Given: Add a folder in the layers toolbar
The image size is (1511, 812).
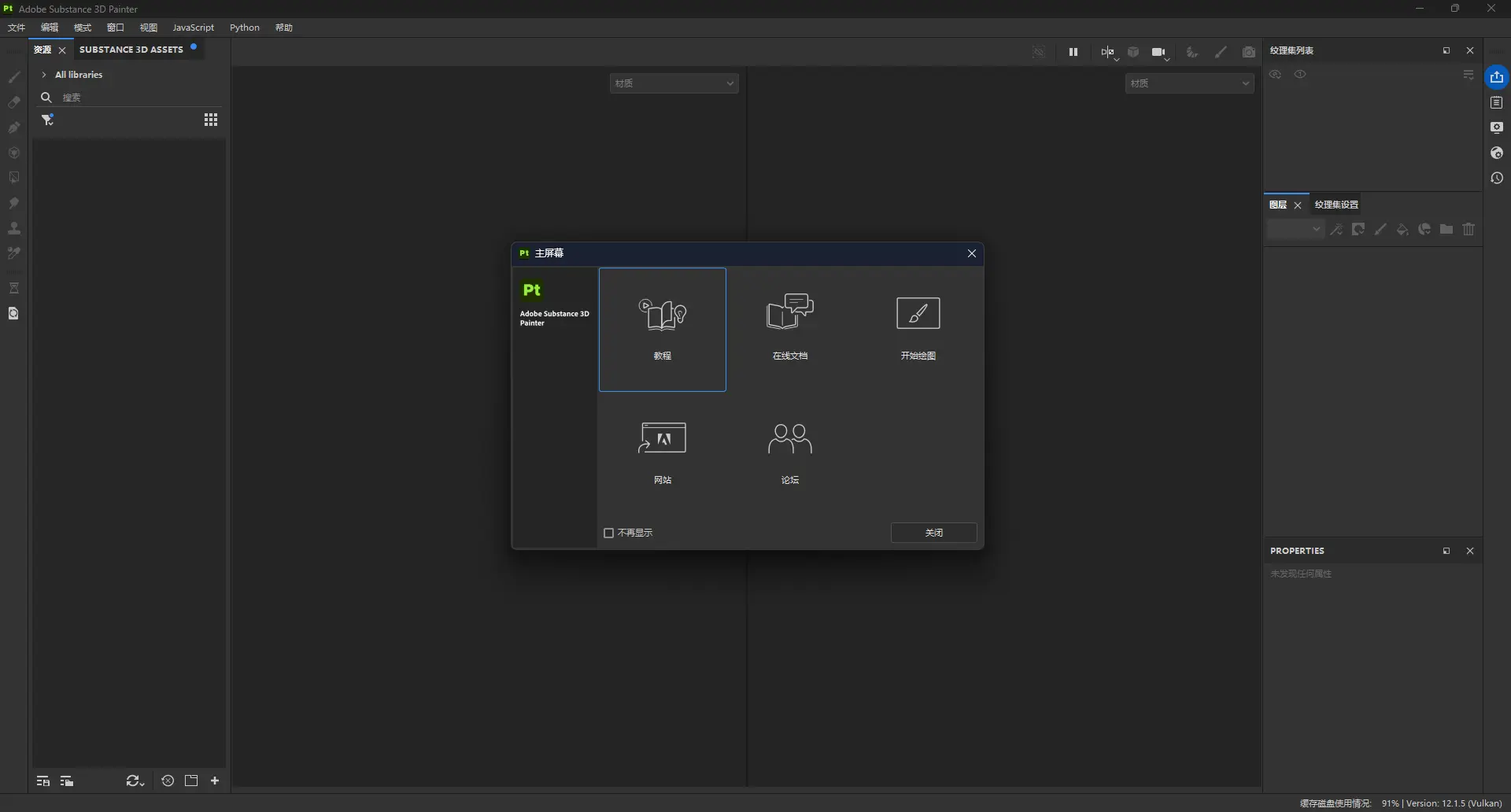Looking at the screenshot, I should pos(1446,230).
